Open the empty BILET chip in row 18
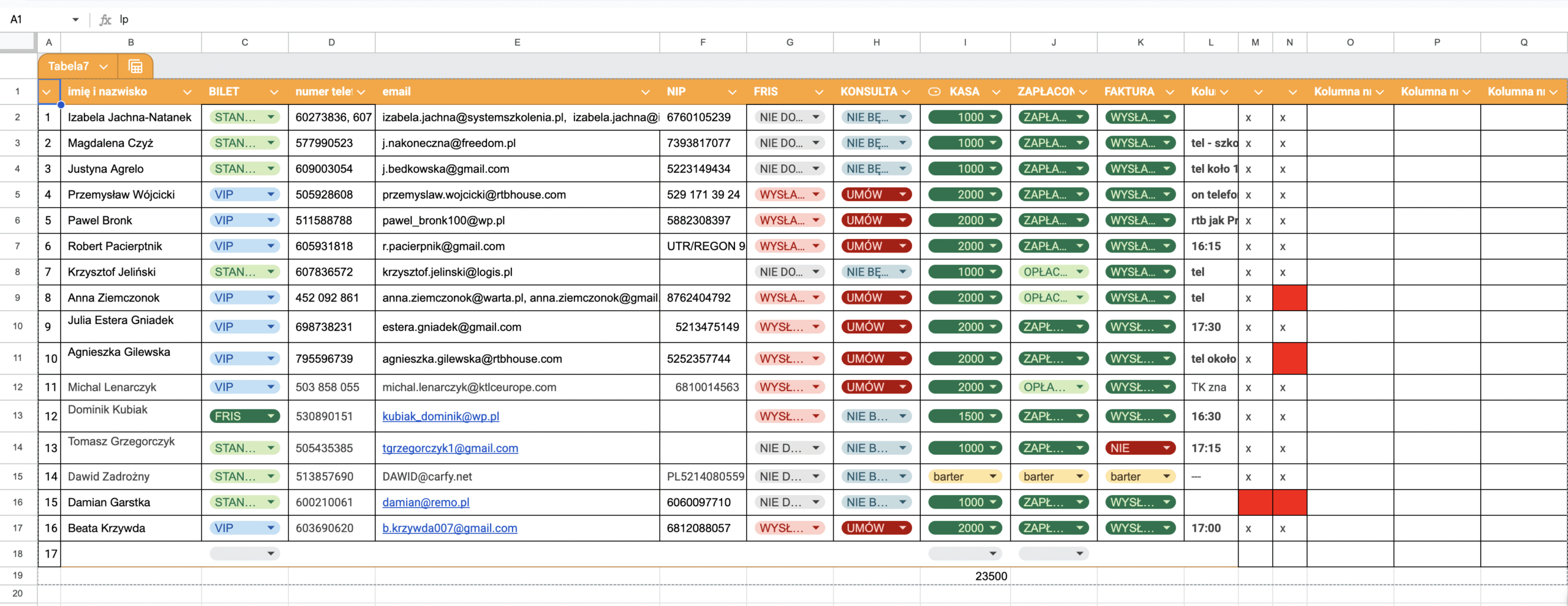Screen dimensions: 1568x606 [x=244, y=553]
